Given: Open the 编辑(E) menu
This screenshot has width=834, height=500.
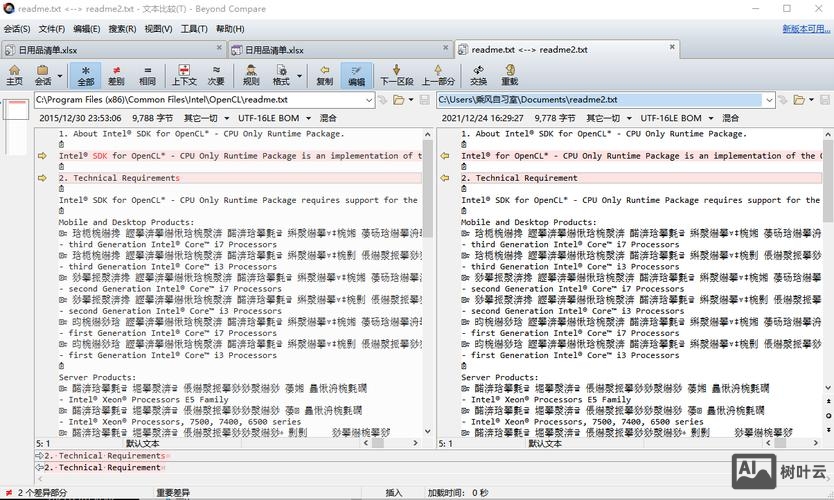Looking at the screenshot, I should 87,29.
